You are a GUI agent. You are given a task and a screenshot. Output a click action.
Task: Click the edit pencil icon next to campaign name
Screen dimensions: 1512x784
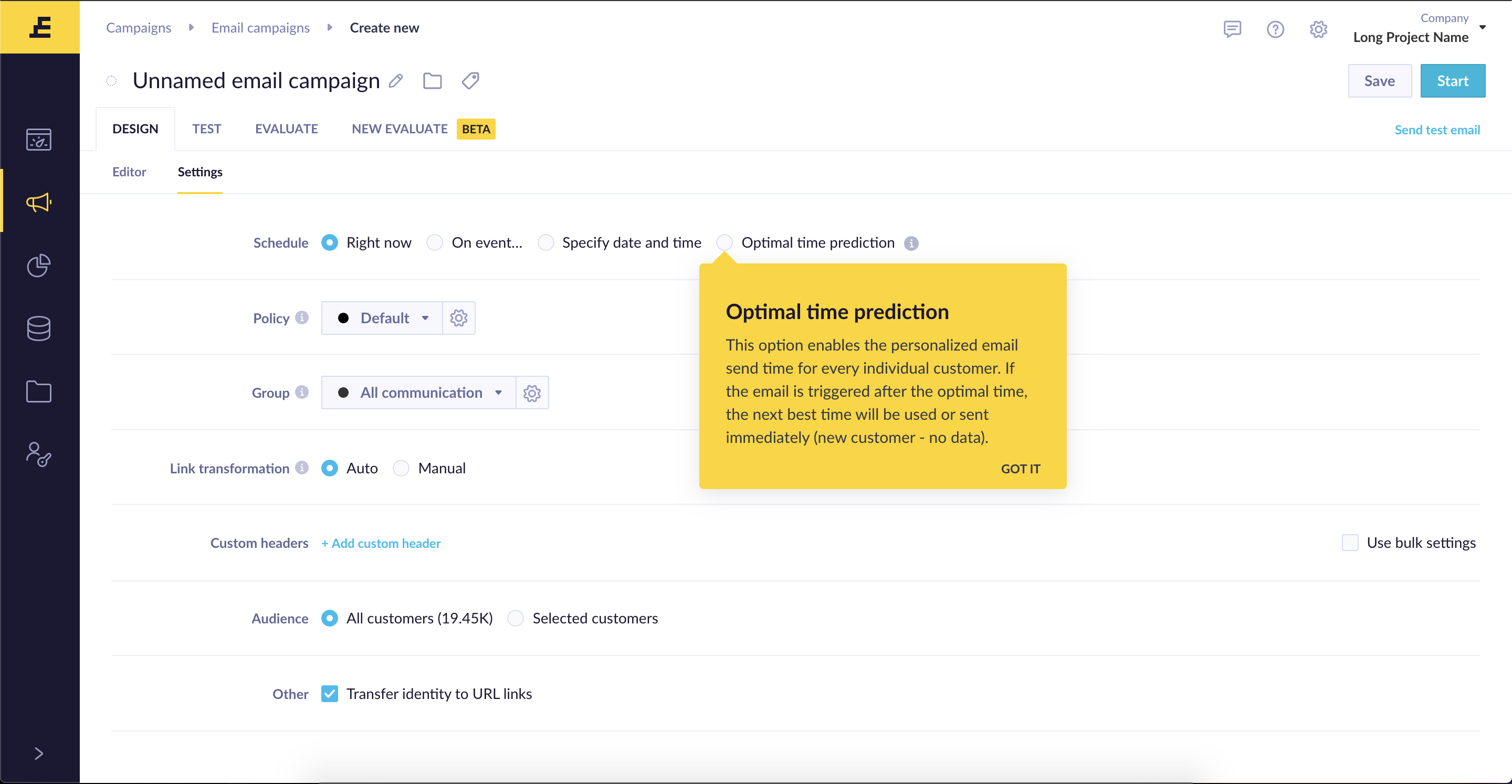pos(397,80)
